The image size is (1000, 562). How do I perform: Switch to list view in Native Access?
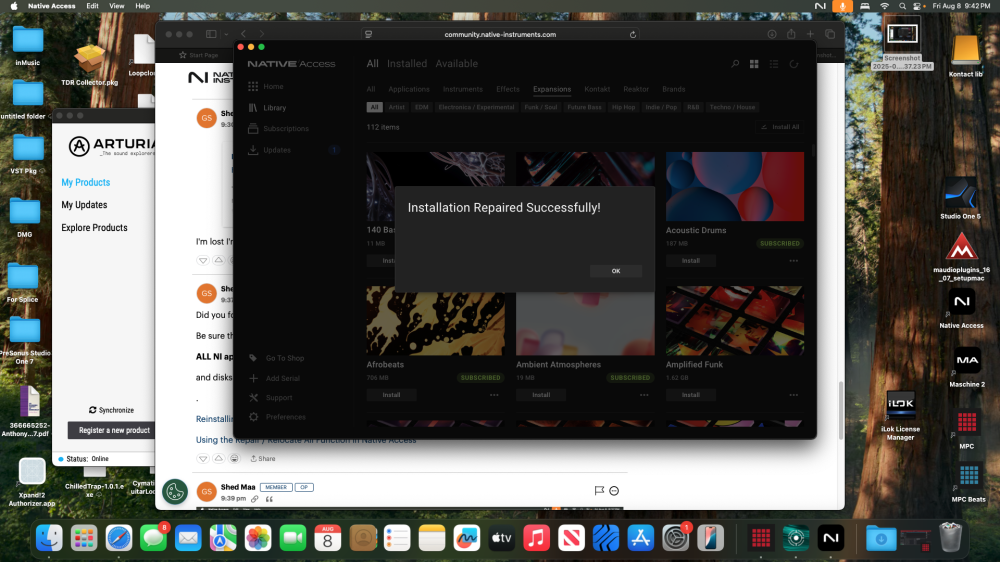coord(774,64)
